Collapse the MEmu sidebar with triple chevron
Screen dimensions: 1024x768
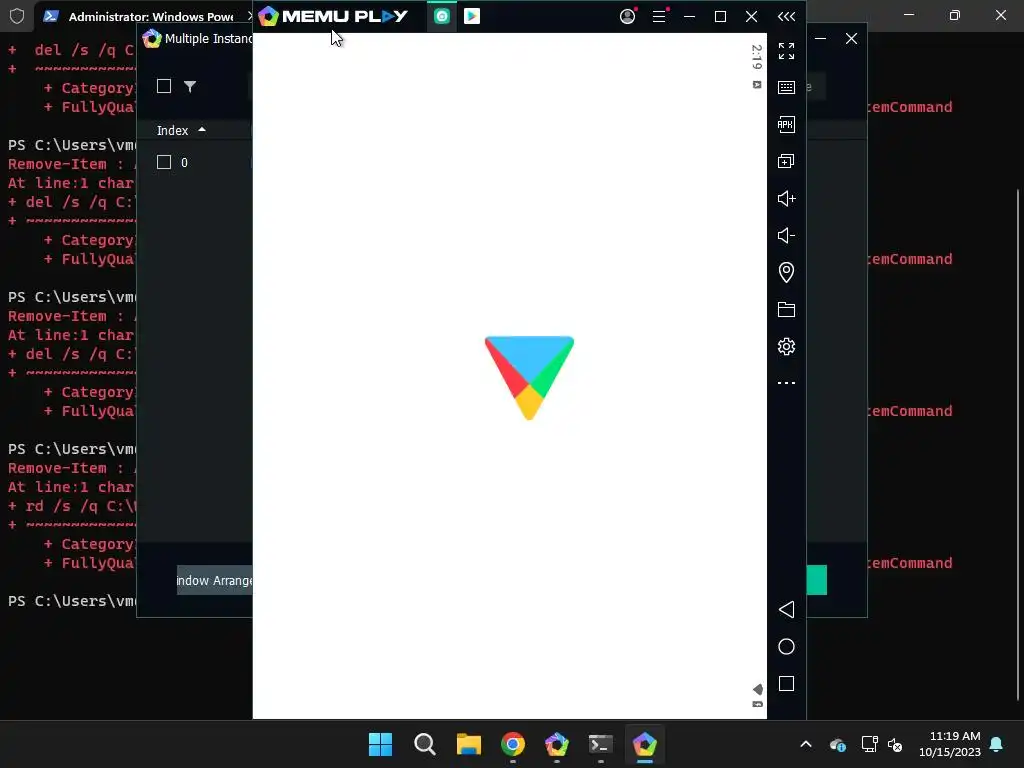tap(786, 16)
